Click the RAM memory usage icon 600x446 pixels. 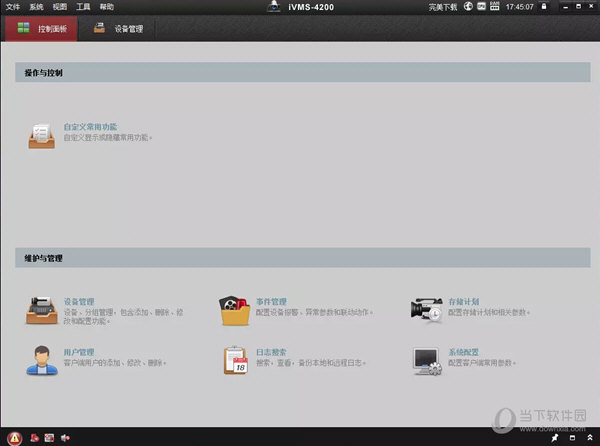point(495,6)
